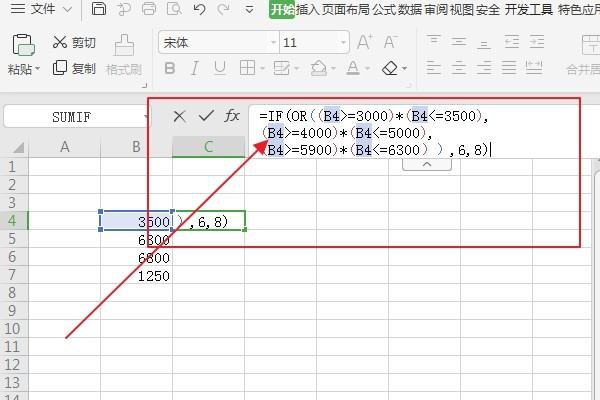600x400 pixels.
Task: Open the 安全 ribbon tab
Action: pyautogui.click(x=488, y=9)
